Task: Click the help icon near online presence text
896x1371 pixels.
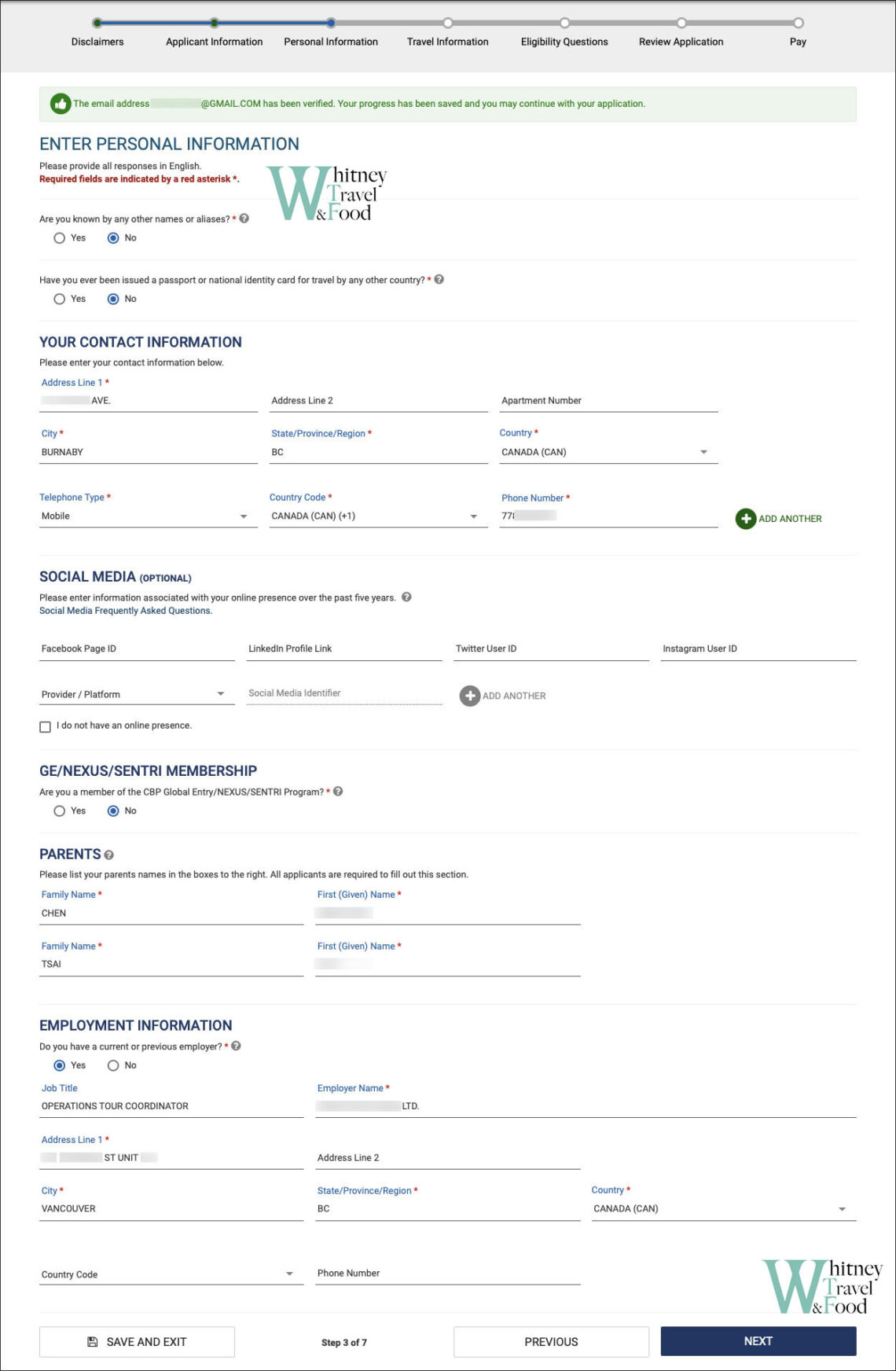Action: point(406,597)
